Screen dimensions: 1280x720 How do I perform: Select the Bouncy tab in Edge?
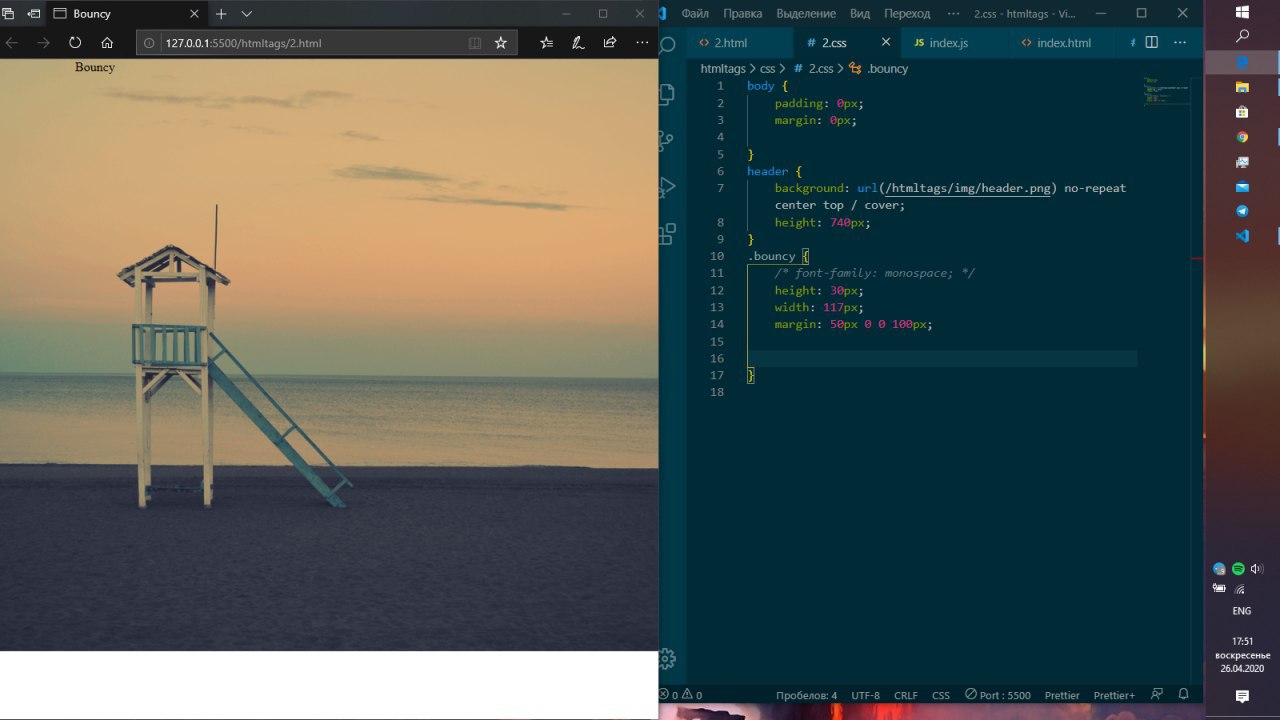click(126, 14)
